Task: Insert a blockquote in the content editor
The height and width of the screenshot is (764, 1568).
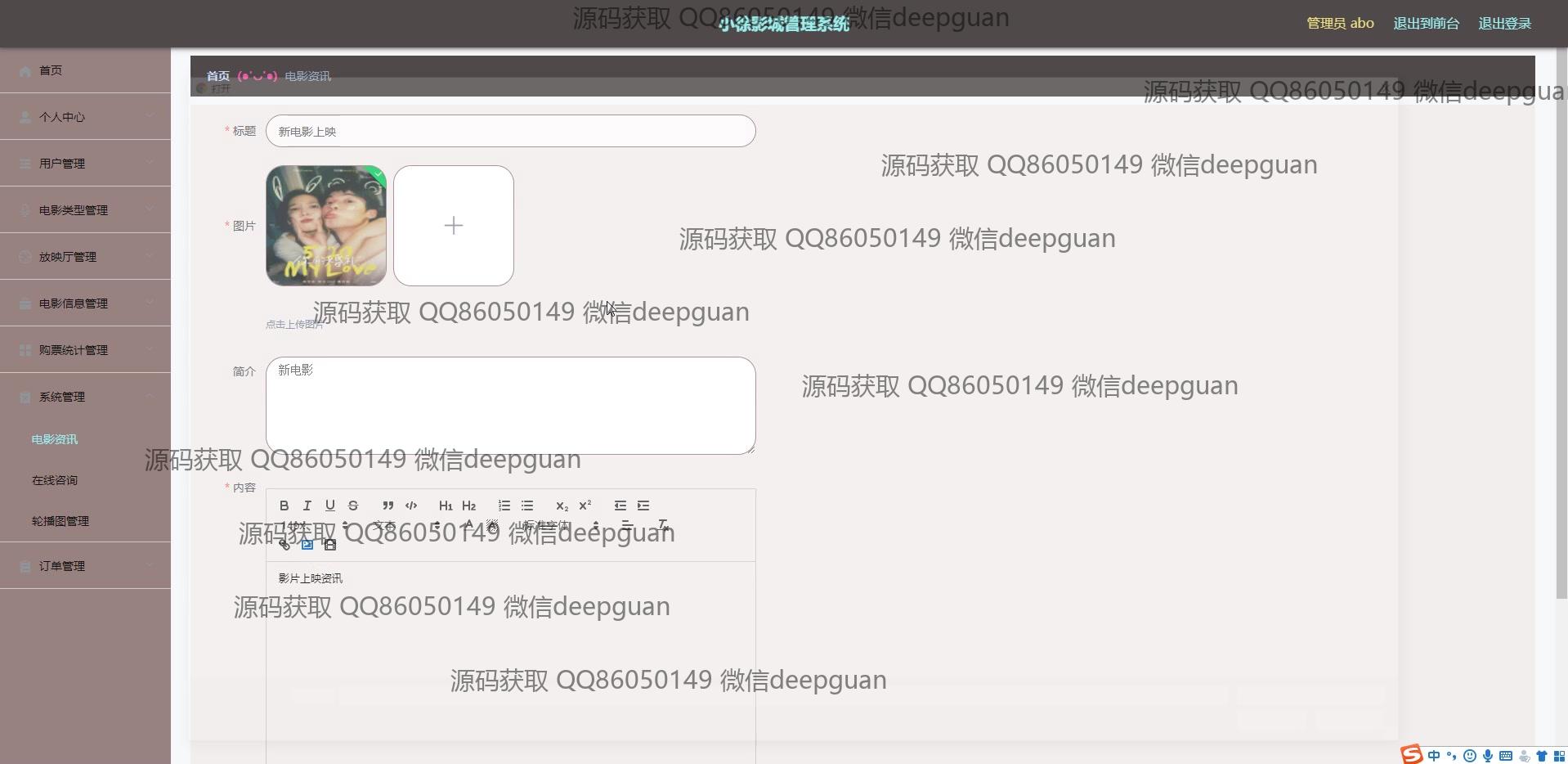Action: pos(388,506)
